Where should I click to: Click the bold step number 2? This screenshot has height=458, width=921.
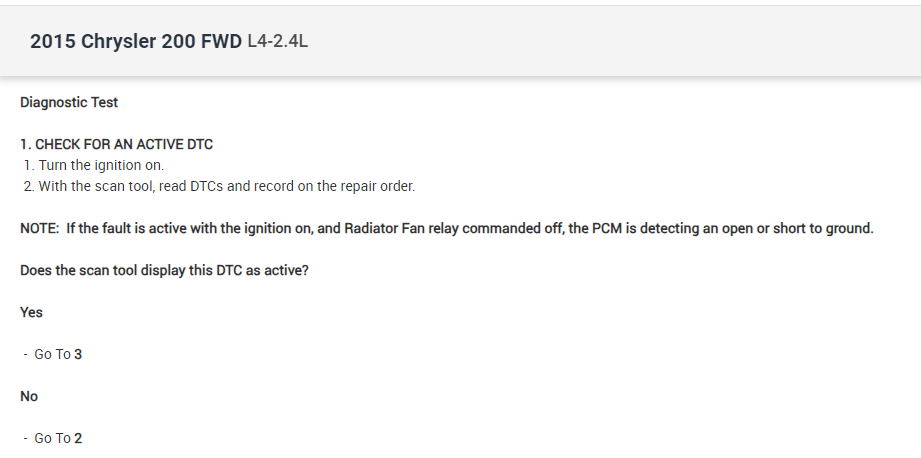pyautogui.click(x=78, y=439)
